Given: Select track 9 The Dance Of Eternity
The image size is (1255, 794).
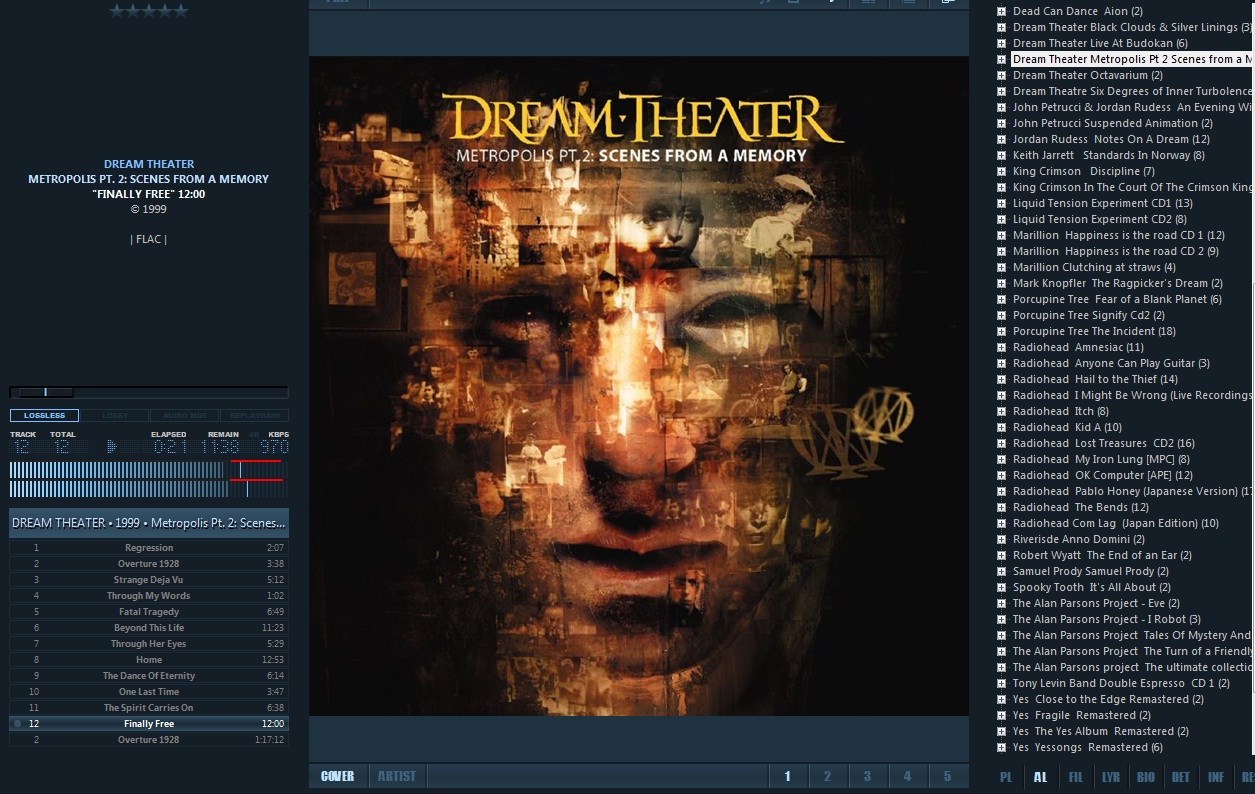Looking at the screenshot, I should coord(149,676).
